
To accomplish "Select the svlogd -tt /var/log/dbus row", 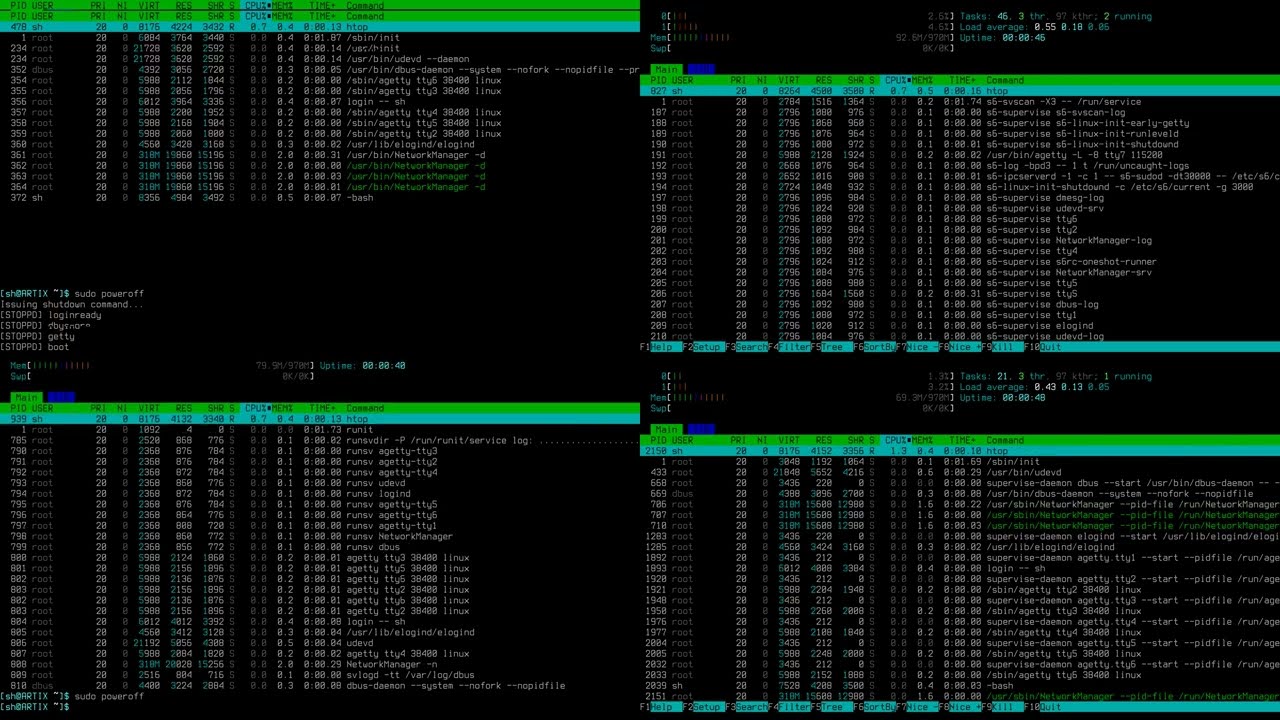I will click(x=320, y=675).
